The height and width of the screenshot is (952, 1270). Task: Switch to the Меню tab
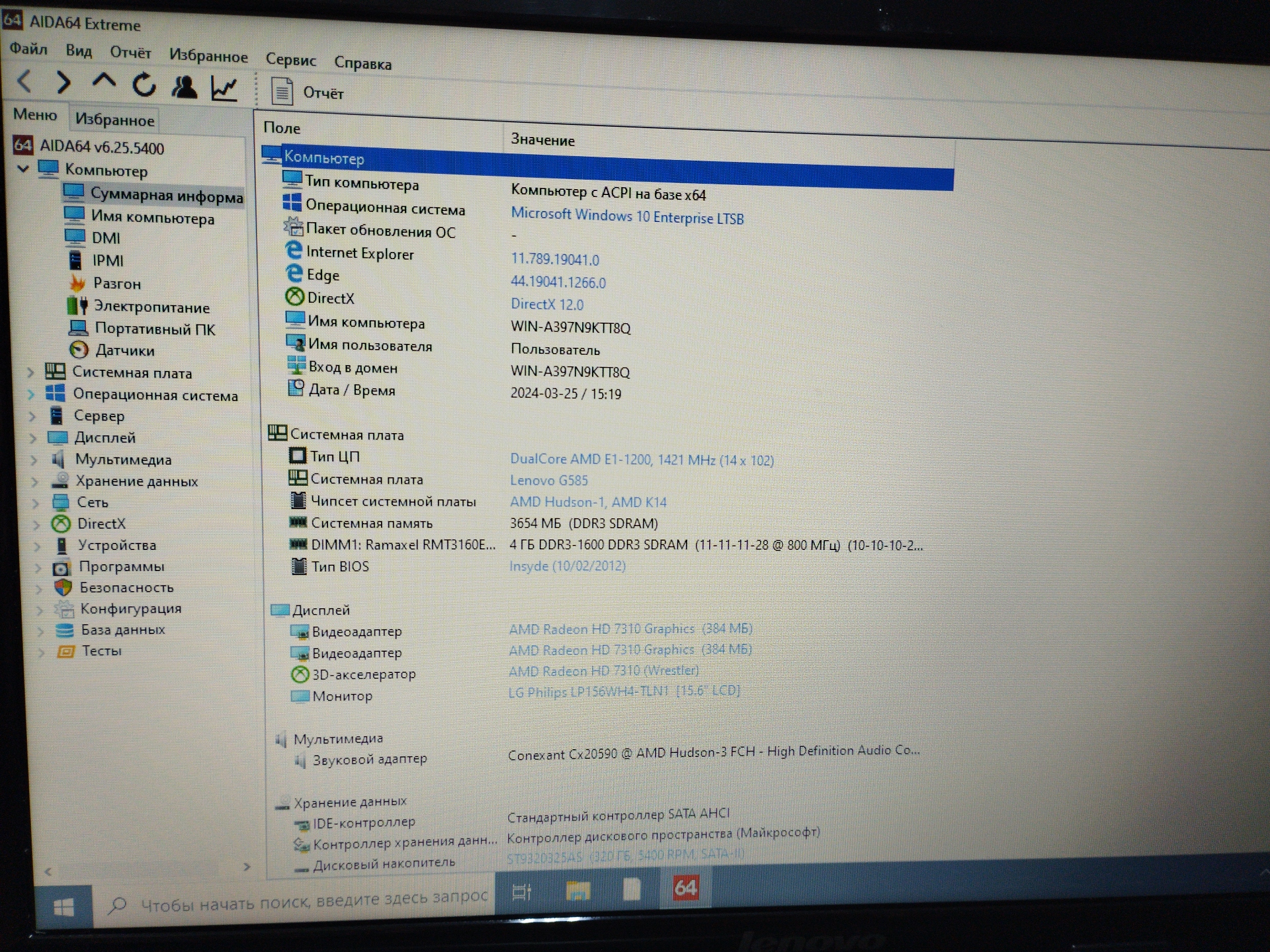[x=35, y=114]
